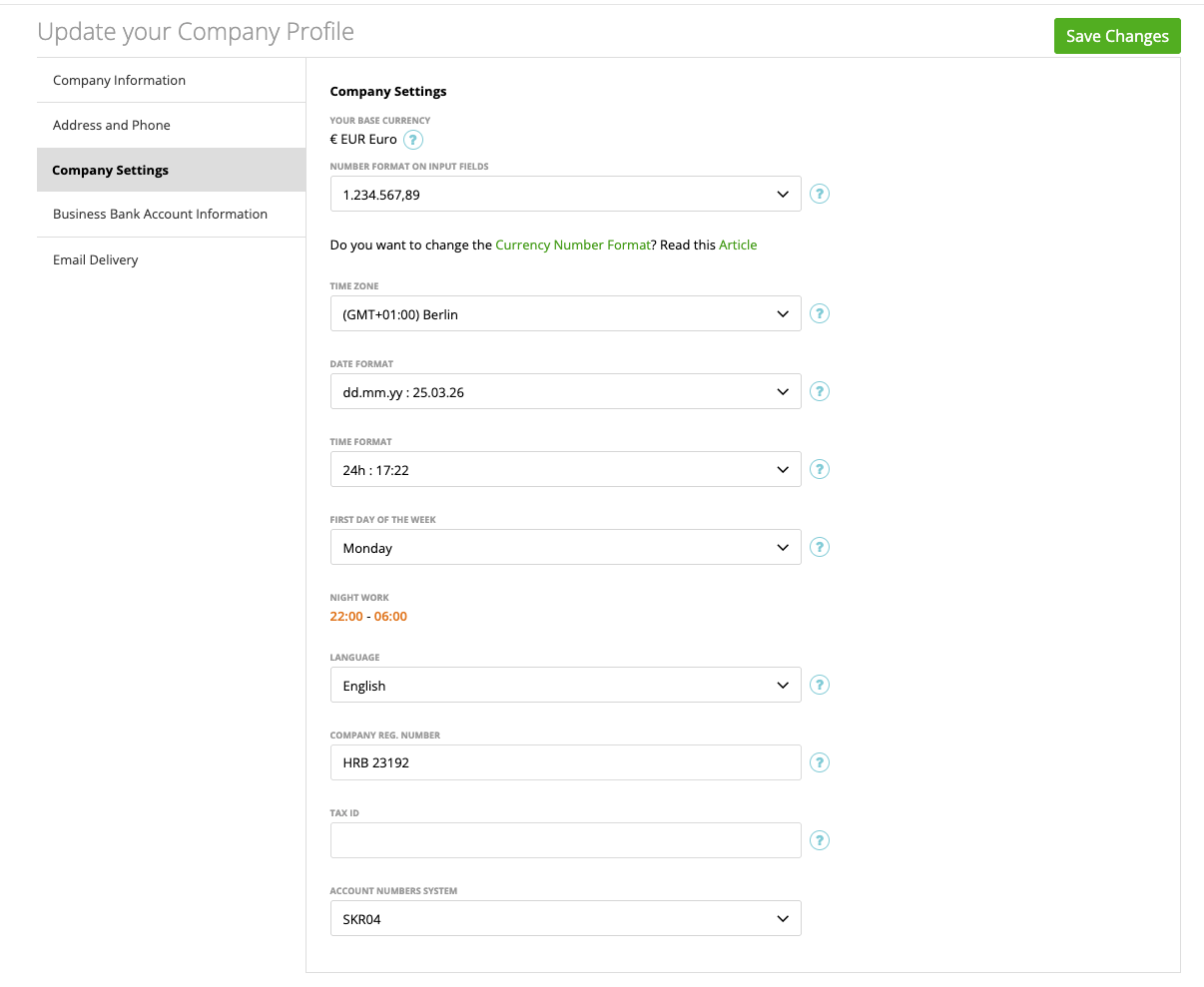1204x987 pixels.
Task: Click help icon beside Company Reg. Number
Action: [x=819, y=762]
